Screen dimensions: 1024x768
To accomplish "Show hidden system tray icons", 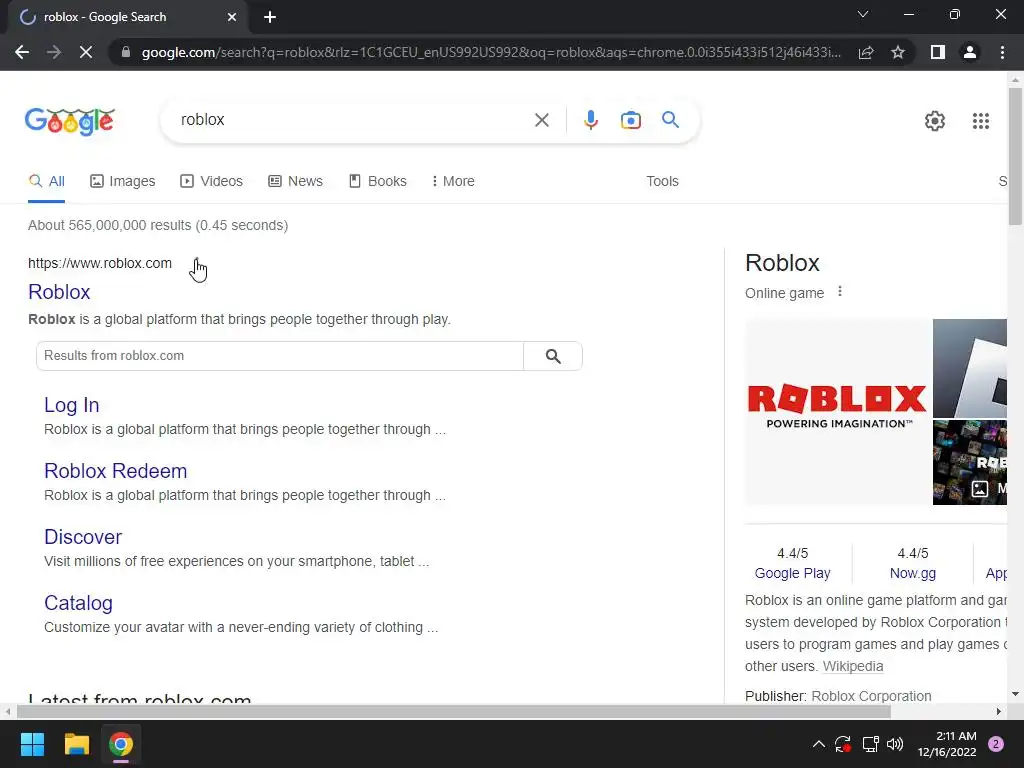I will click(818, 744).
